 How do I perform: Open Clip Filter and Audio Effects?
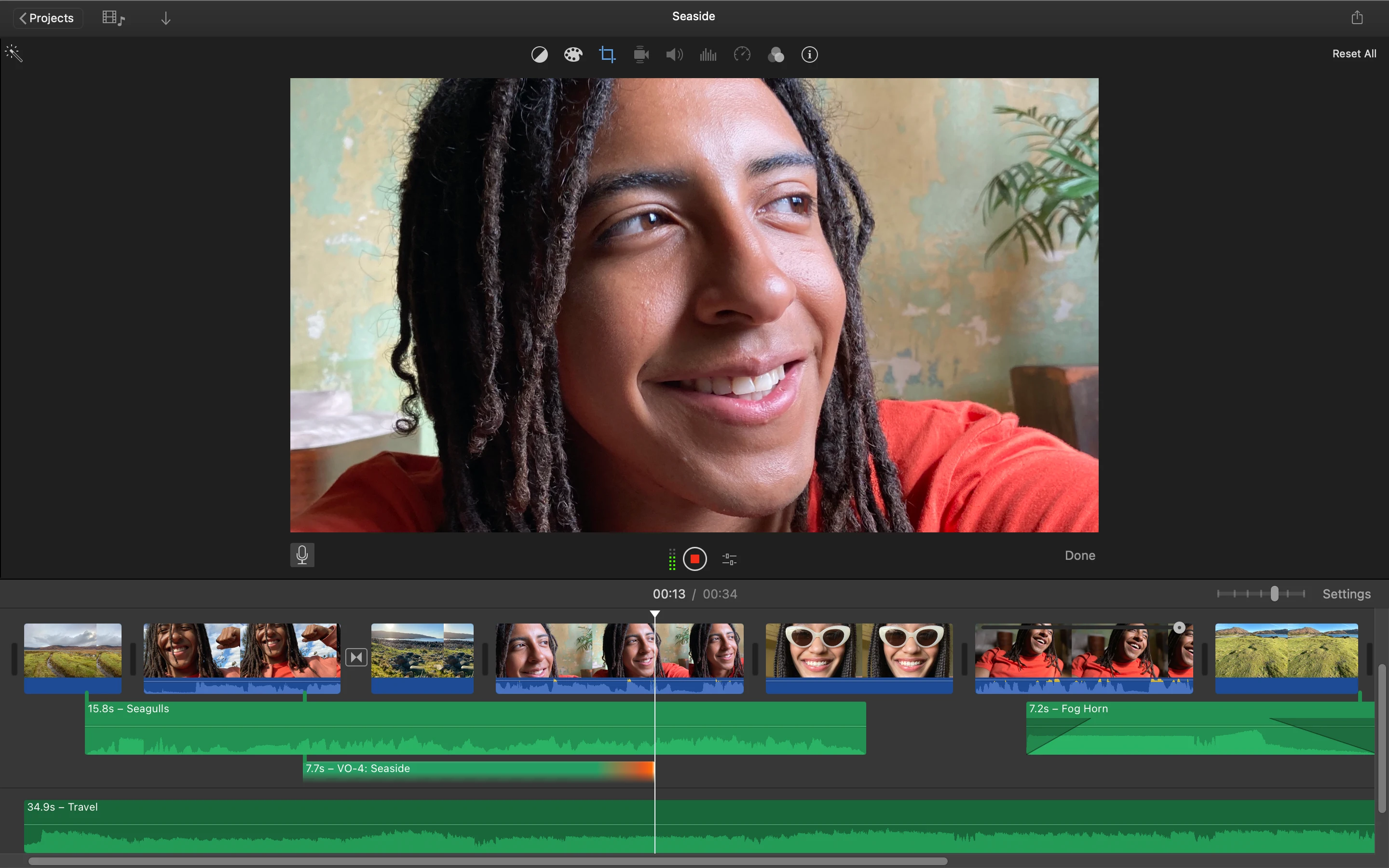776,54
